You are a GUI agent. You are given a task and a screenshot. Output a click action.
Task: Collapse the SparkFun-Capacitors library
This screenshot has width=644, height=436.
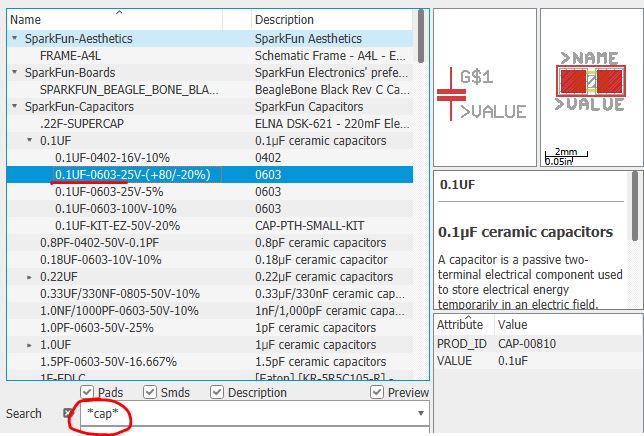click(15, 106)
